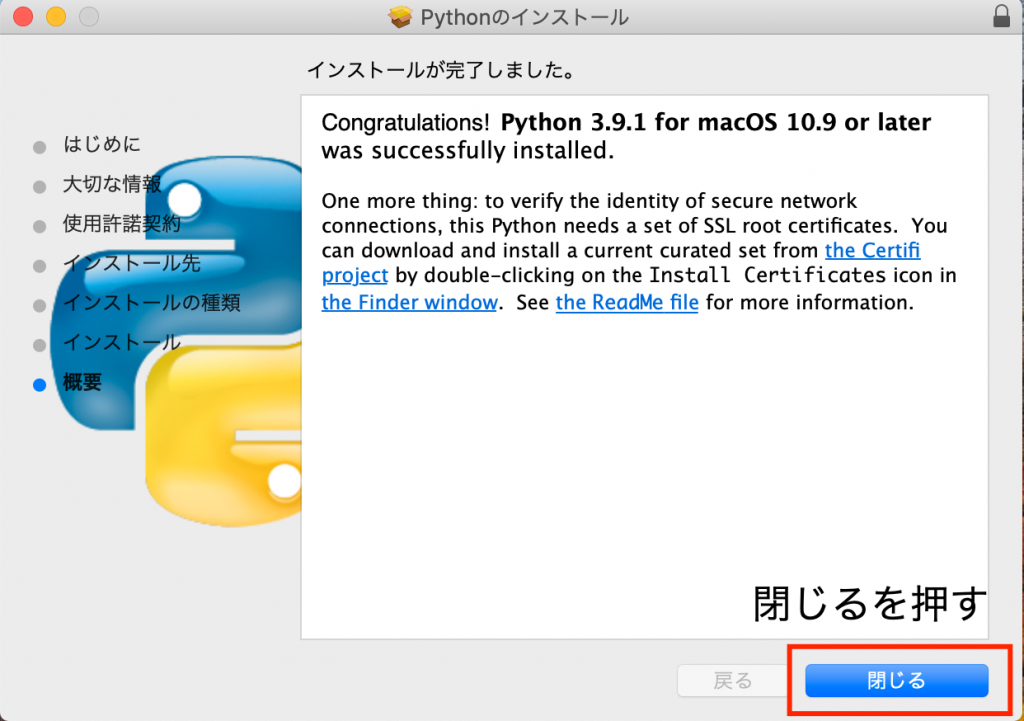Viewport: 1024px width, 721px height.
Task: Select the インストール先 step
Action: coord(132,263)
